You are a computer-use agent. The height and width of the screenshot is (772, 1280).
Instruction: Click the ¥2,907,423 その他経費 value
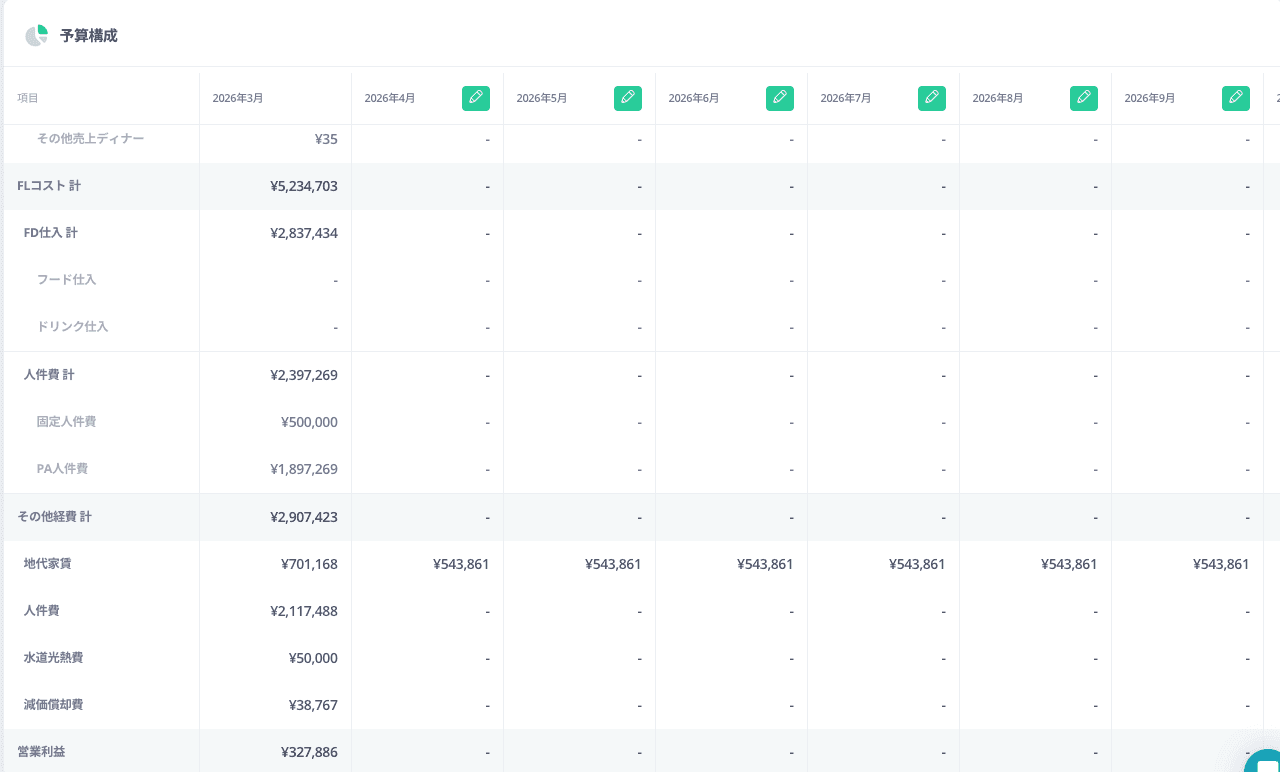coord(304,517)
